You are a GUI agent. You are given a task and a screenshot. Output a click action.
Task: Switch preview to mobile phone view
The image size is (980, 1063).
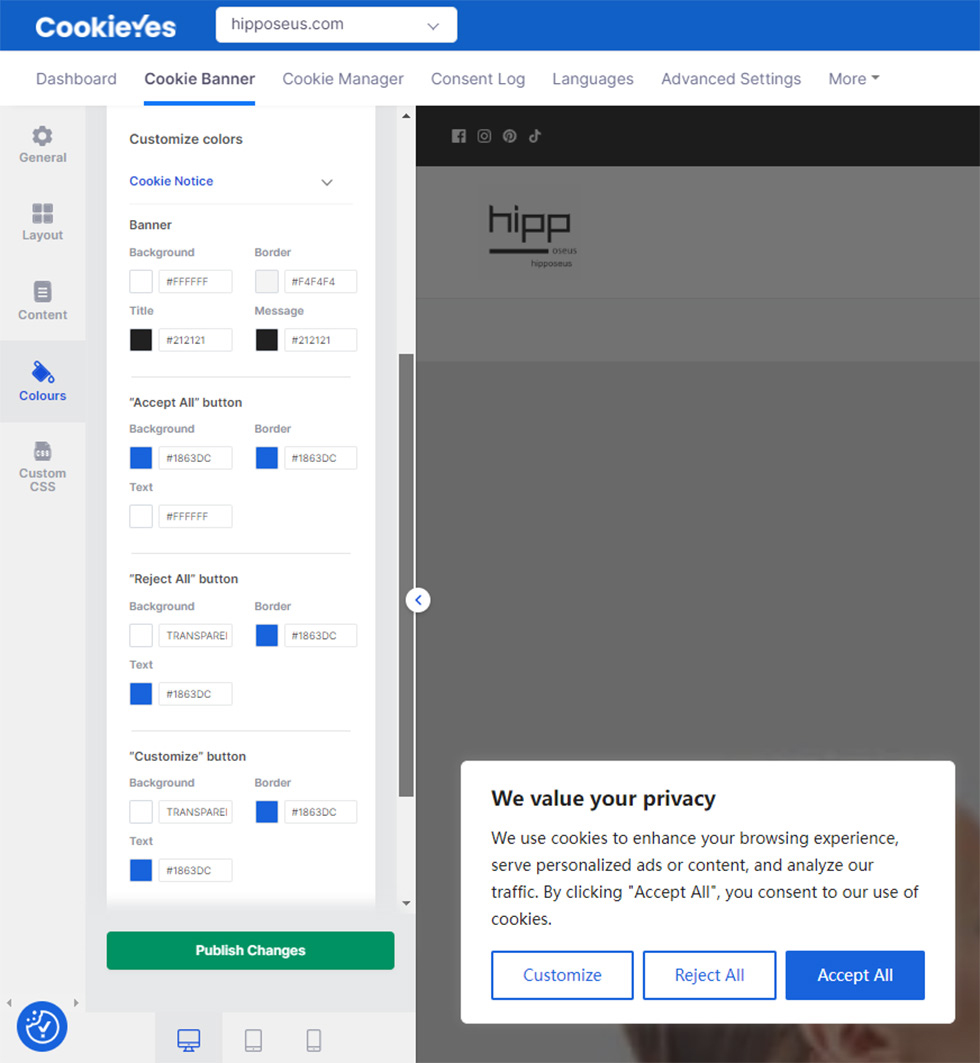tap(313, 1040)
